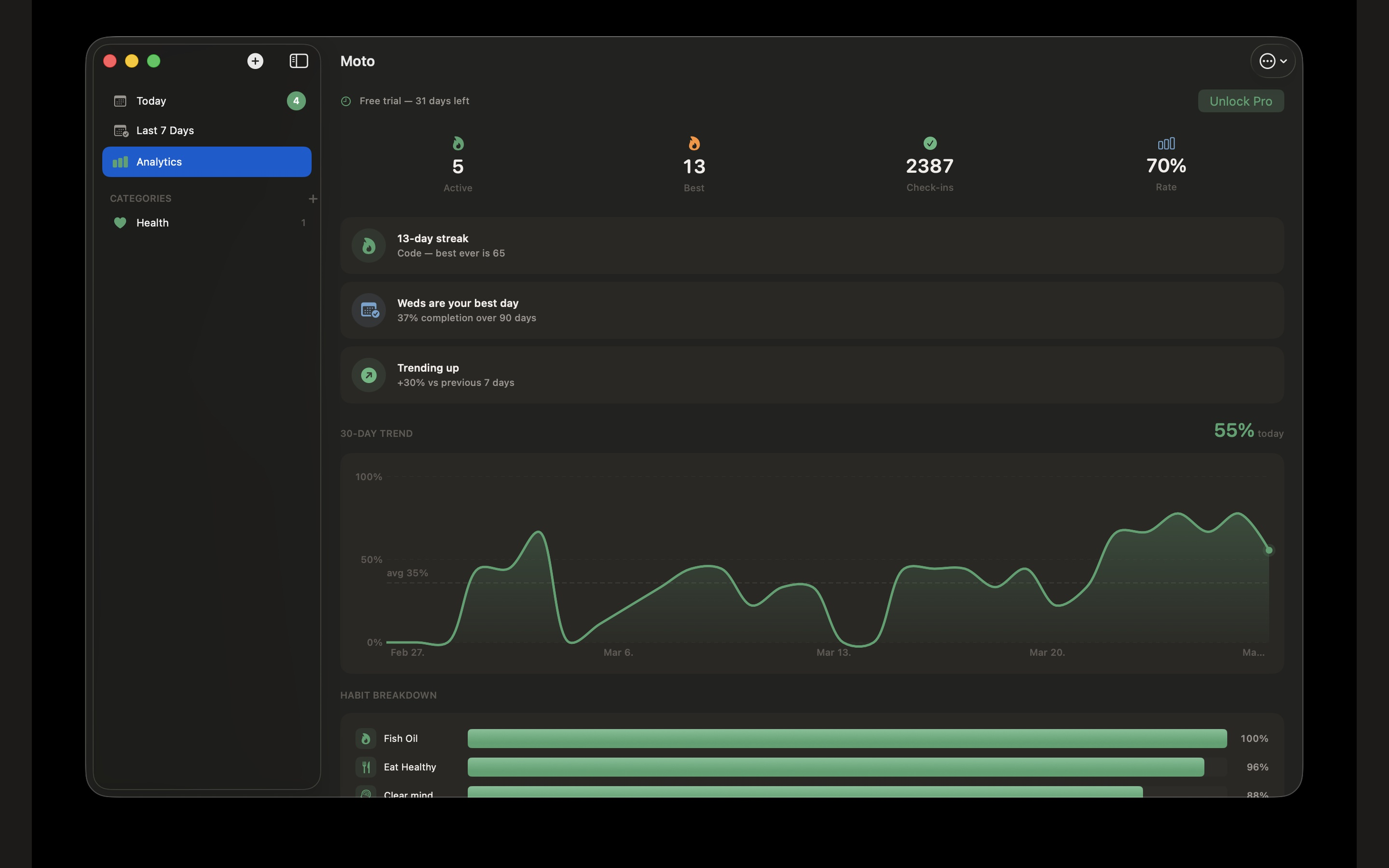This screenshot has width=1389, height=868.
Task: Click the Last 7 Days calendar icon
Action: (x=121, y=131)
